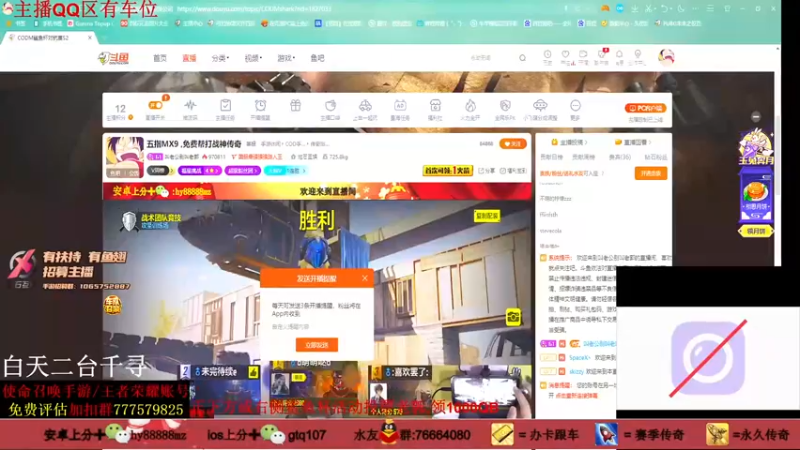Open the waveform stats icon in streamer toolbar

190,106
